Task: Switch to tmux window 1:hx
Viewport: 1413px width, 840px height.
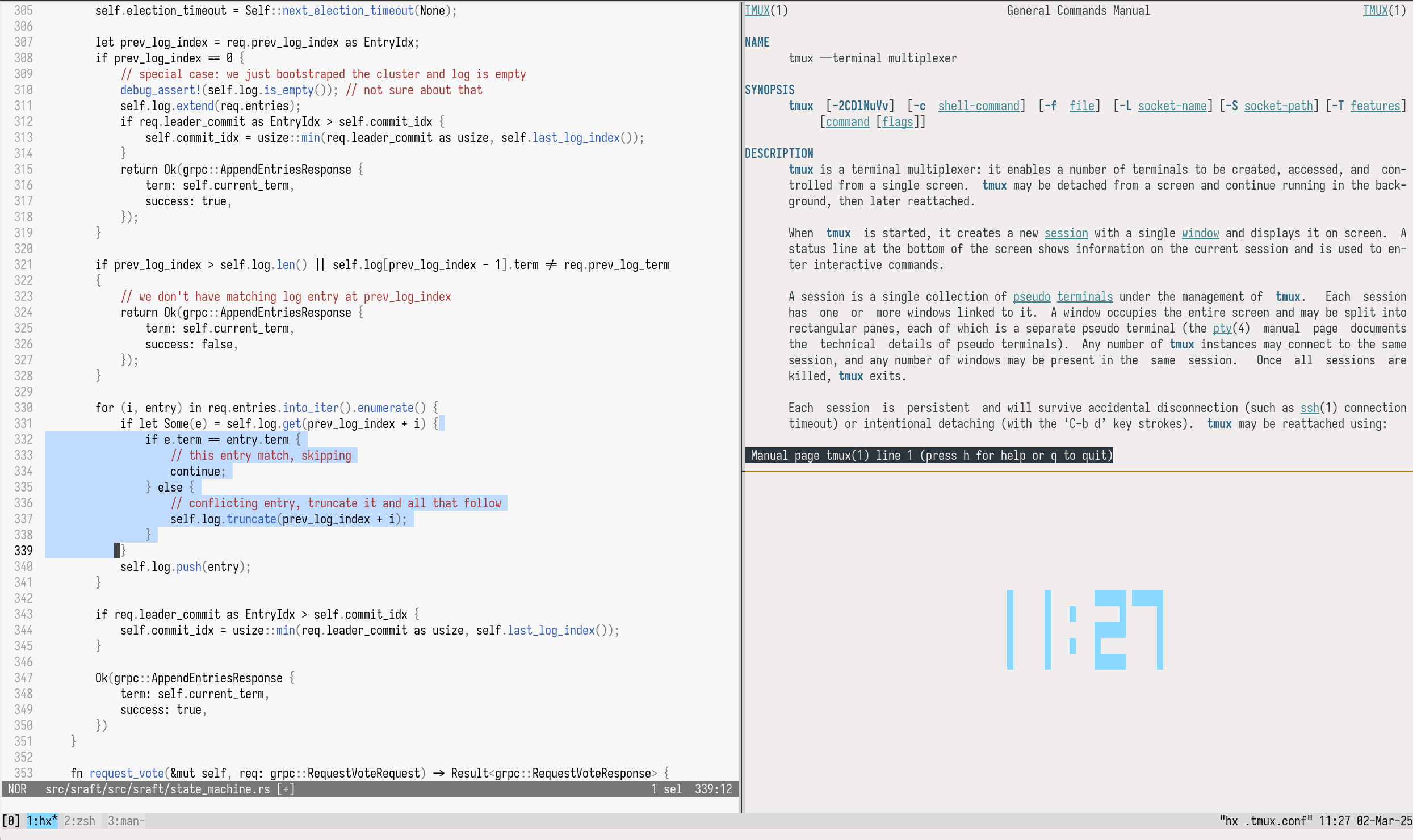Action: pos(42,821)
